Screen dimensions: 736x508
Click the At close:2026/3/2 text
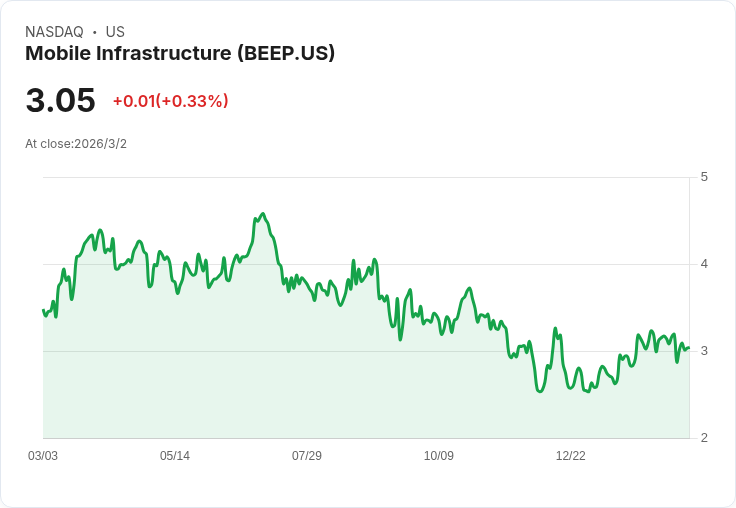coord(76,144)
